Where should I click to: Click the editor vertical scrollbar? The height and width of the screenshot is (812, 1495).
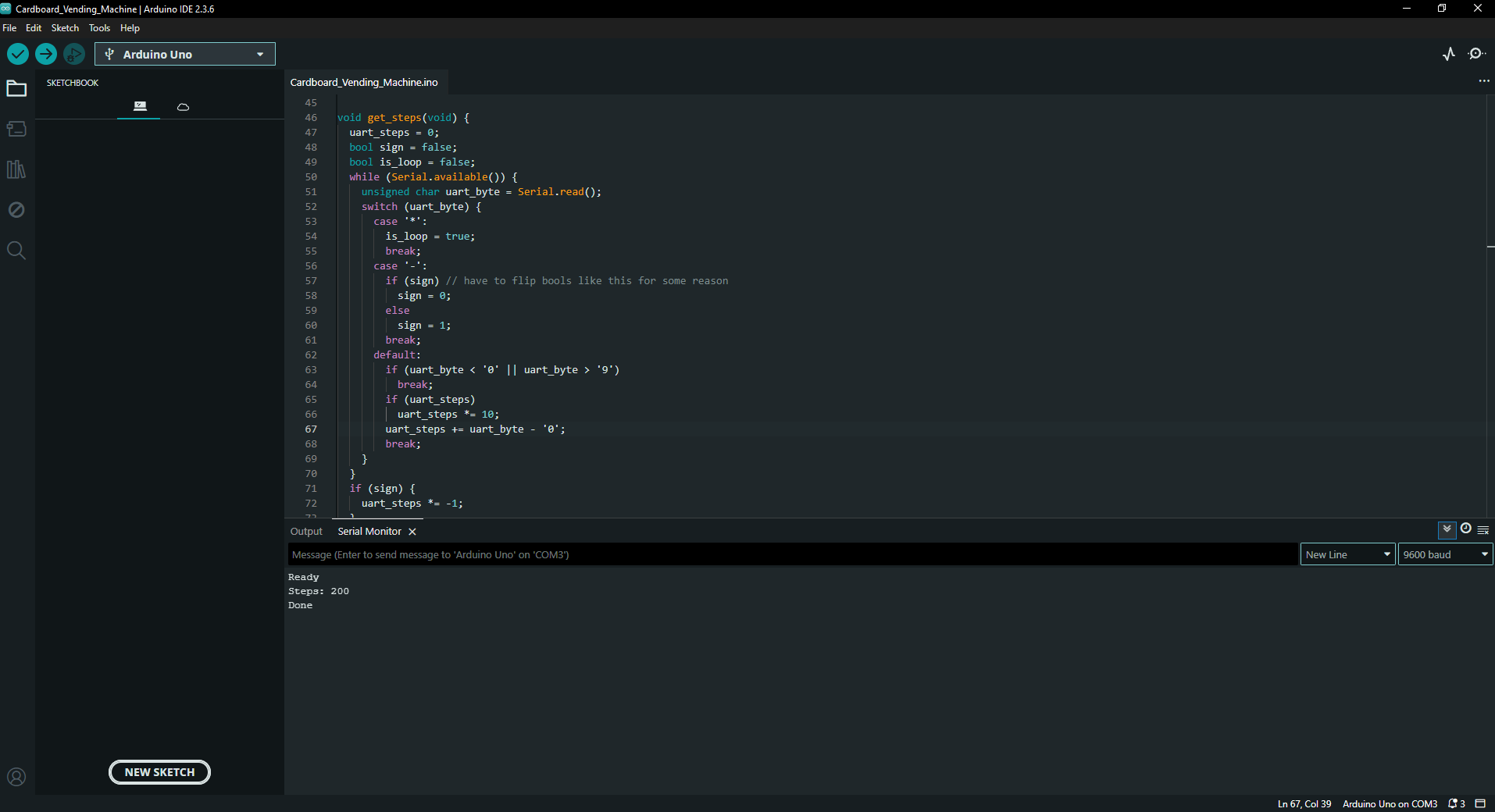(x=1490, y=306)
